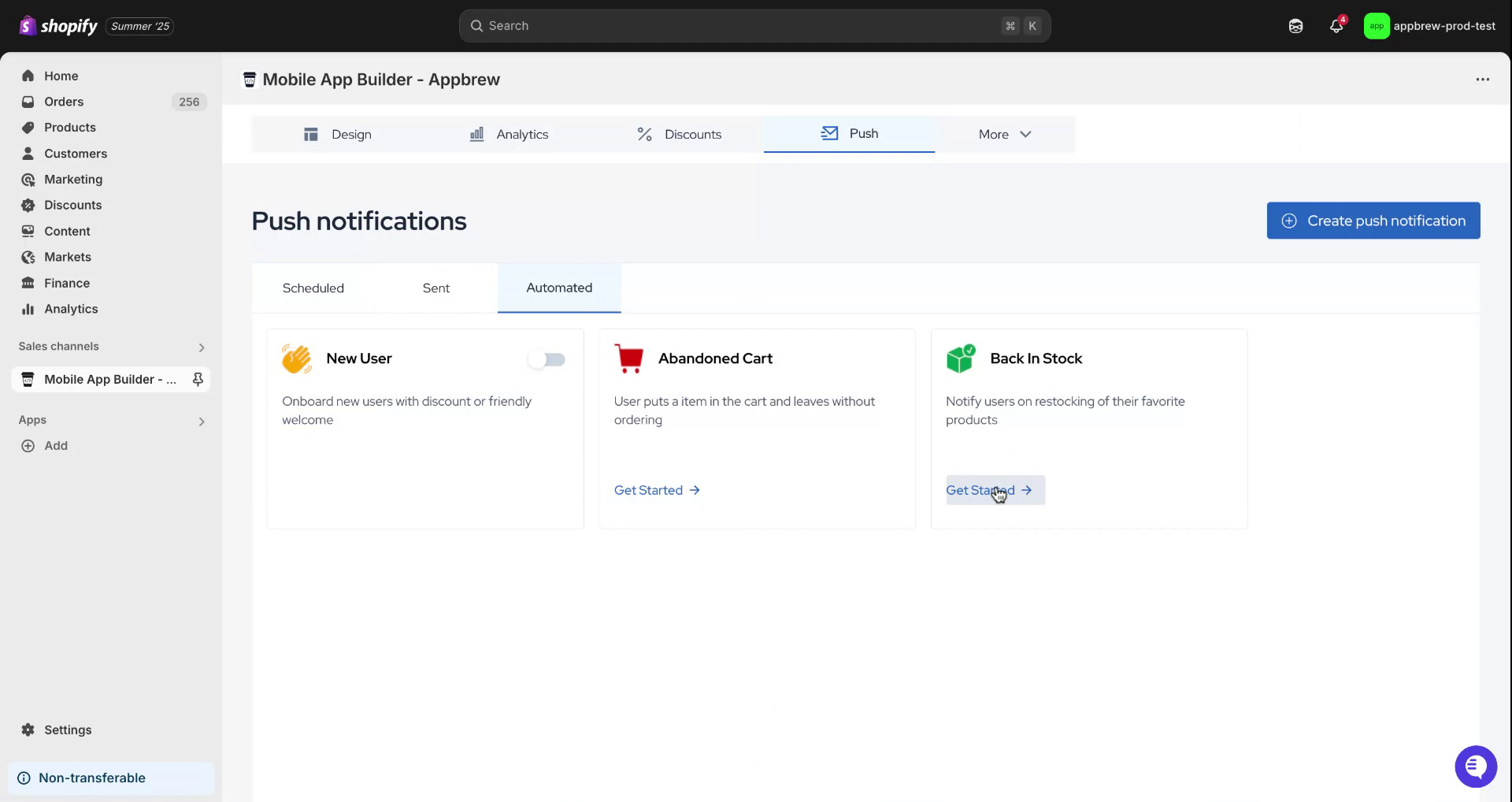Enable the New User automation toggle
Image resolution: width=1512 pixels, height=802 pixels.
[x=547, y=359]
